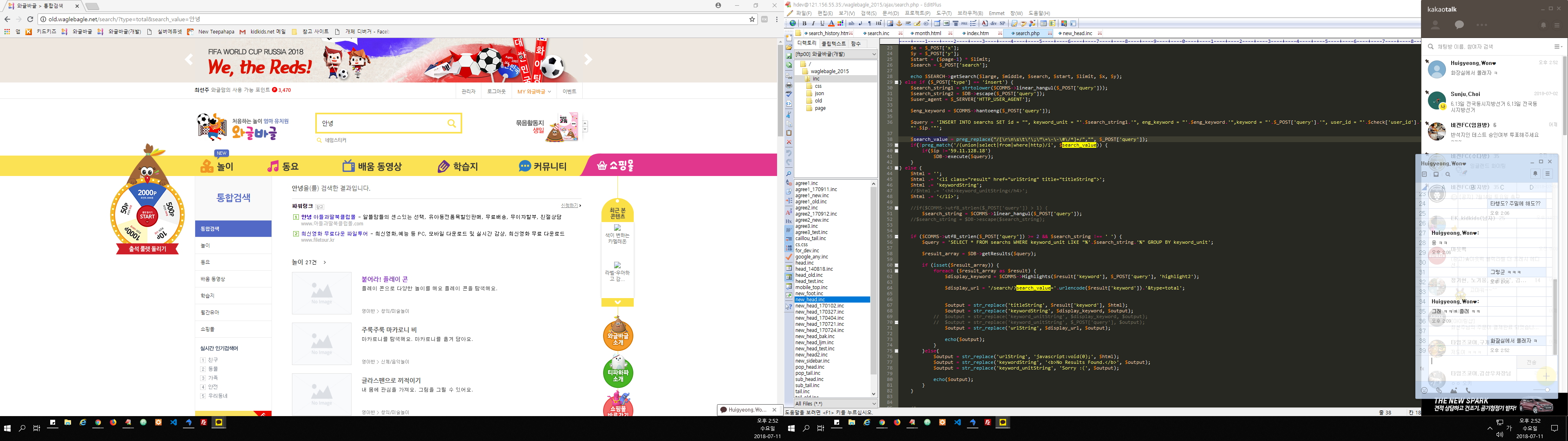Expand the 'MY 와글바글' dropdown menu
This screenshot has height=441, width=1568.
pos(534,91)
